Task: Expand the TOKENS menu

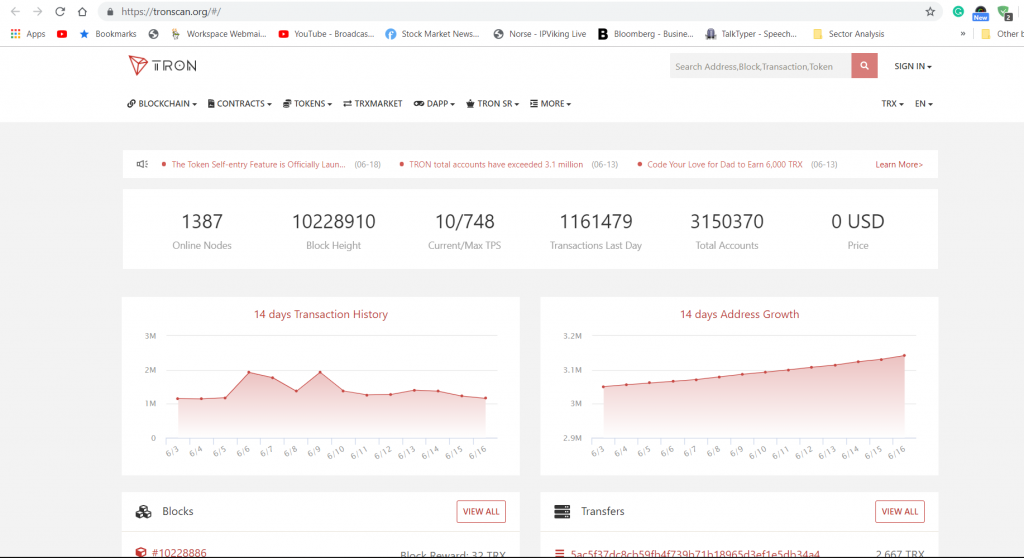Action: click(308, 104)
